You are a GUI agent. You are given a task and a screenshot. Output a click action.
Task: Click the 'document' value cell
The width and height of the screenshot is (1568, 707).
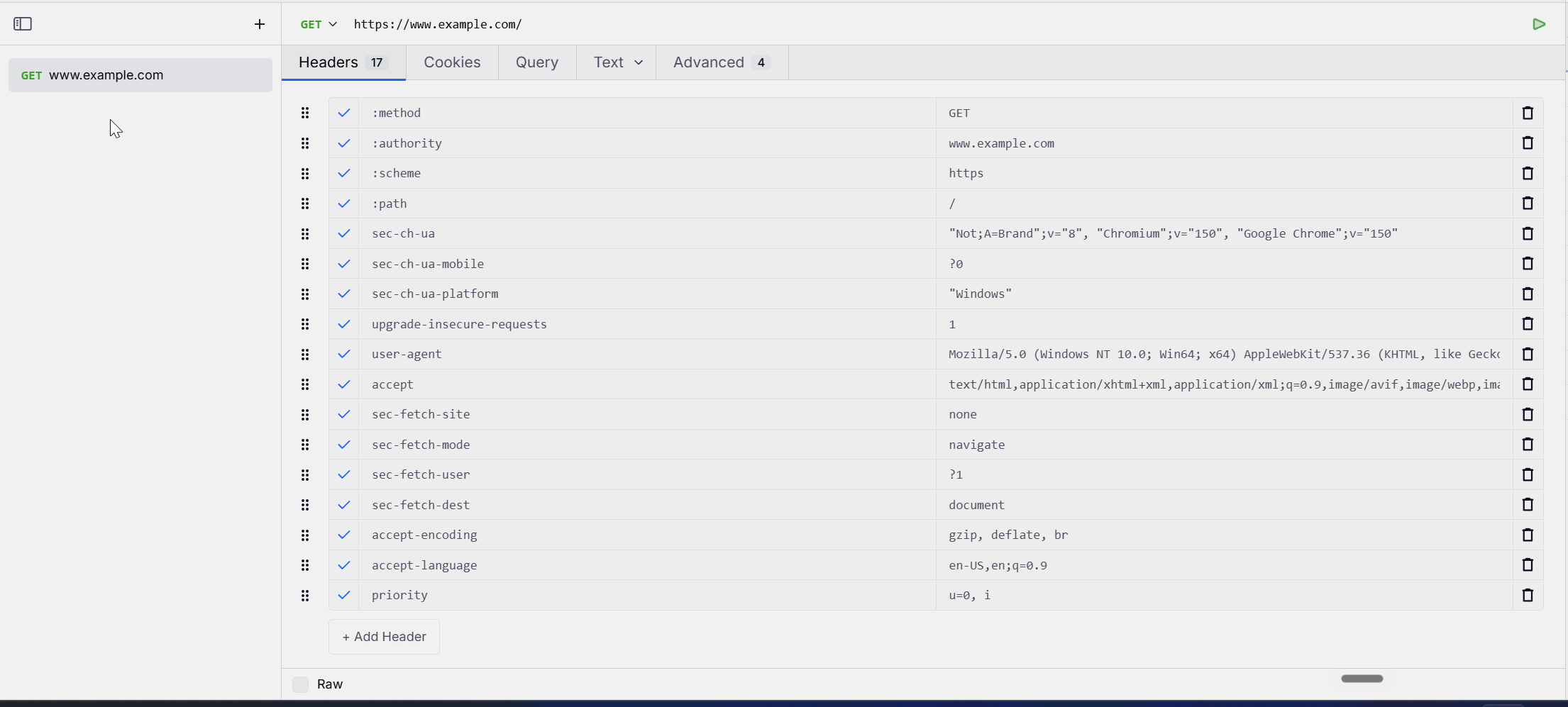[x=1224, y=505]
